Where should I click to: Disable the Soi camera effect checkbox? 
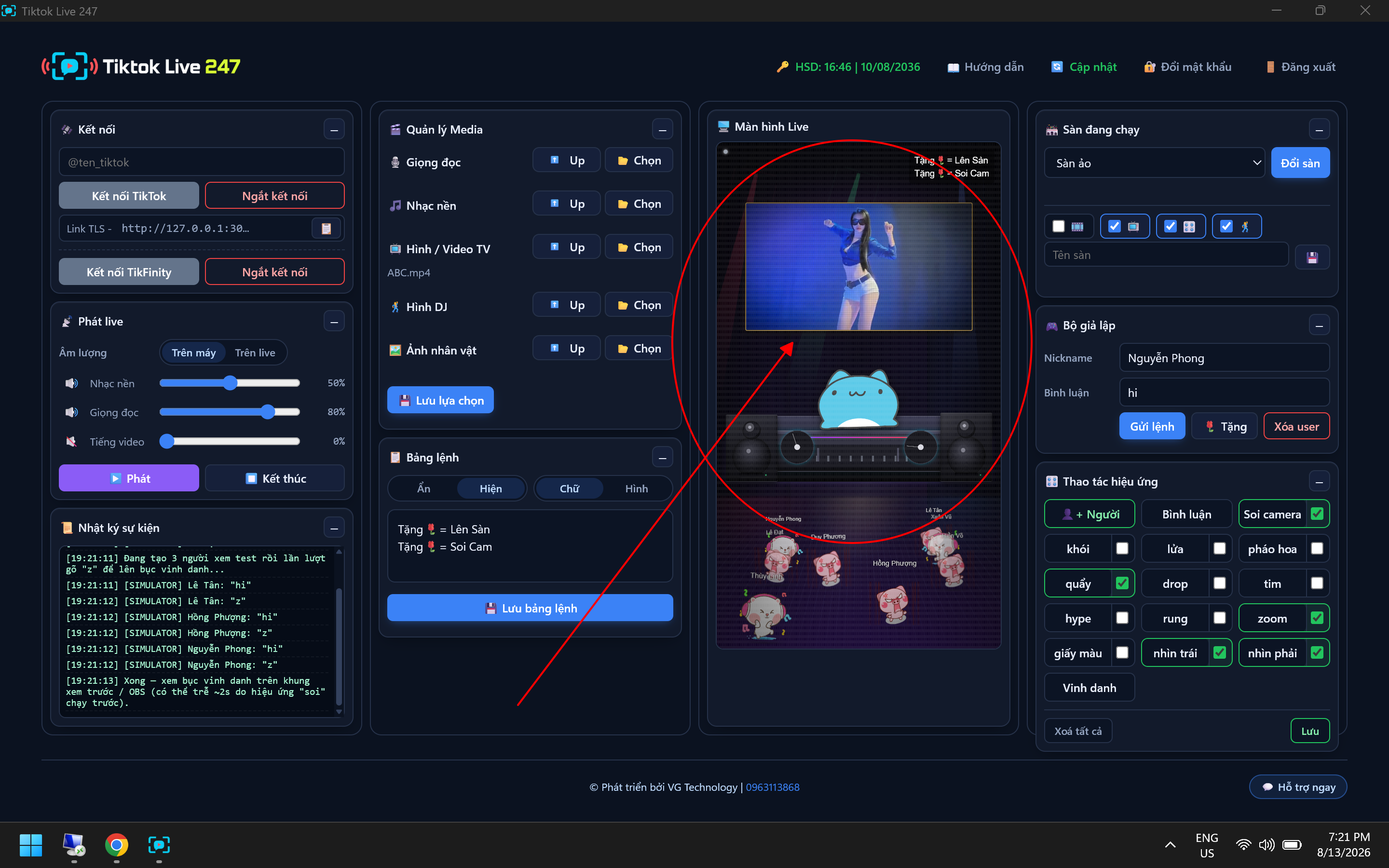click(1317, 514)
